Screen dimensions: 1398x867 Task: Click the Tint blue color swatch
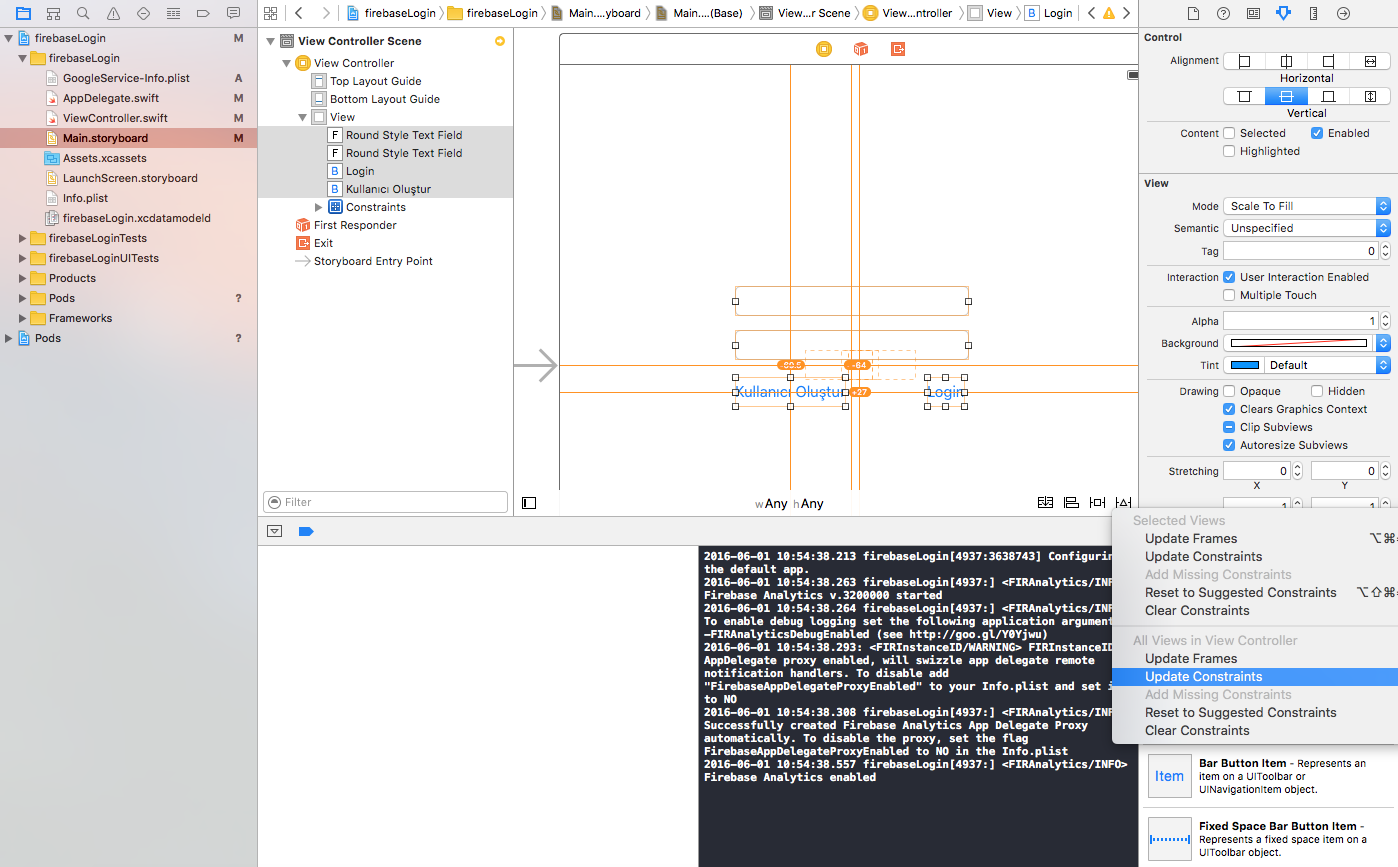[1244, 365]
